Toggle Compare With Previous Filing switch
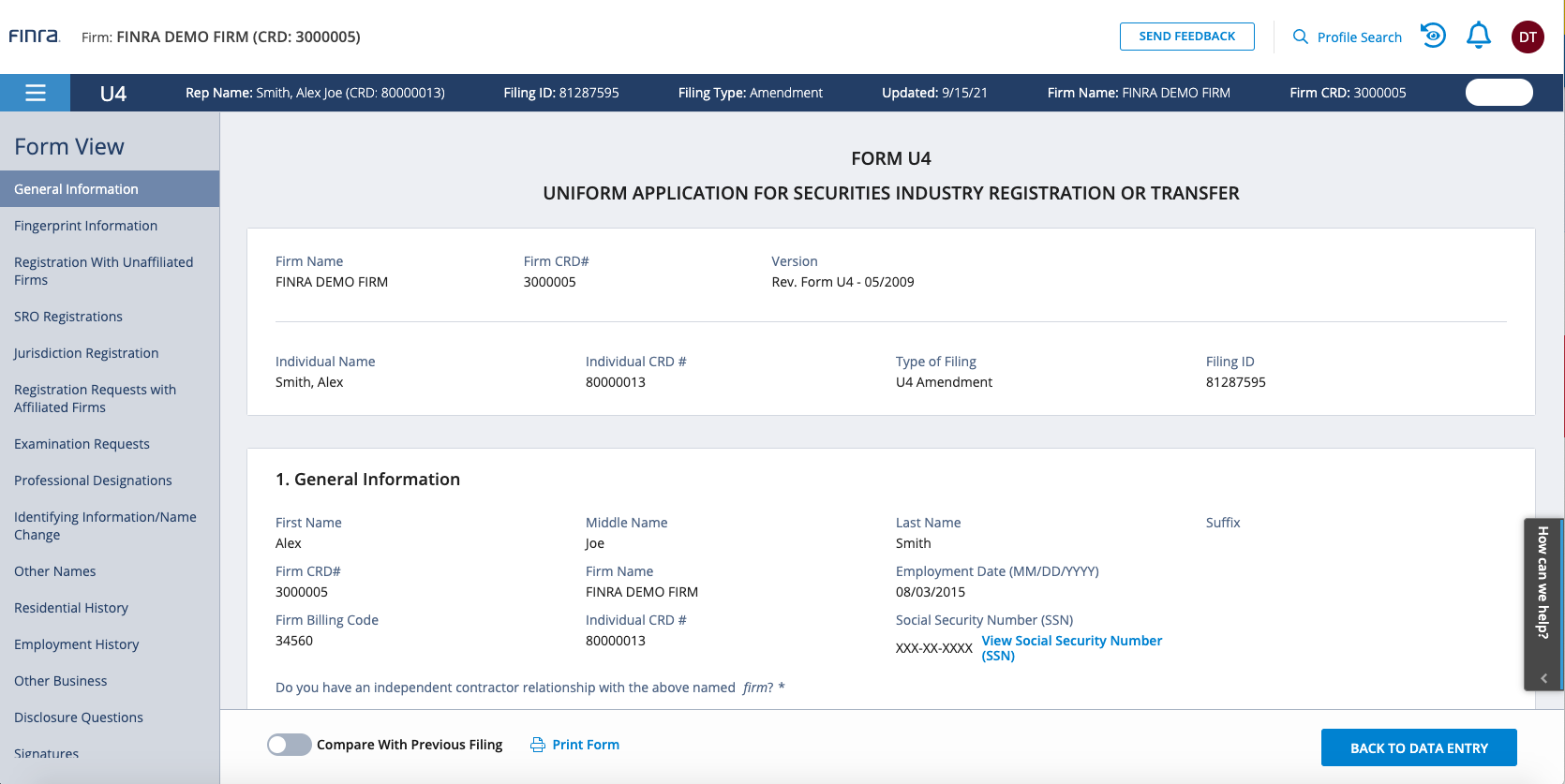This screenshot has width=1565, height=784. tap(289, 745)
